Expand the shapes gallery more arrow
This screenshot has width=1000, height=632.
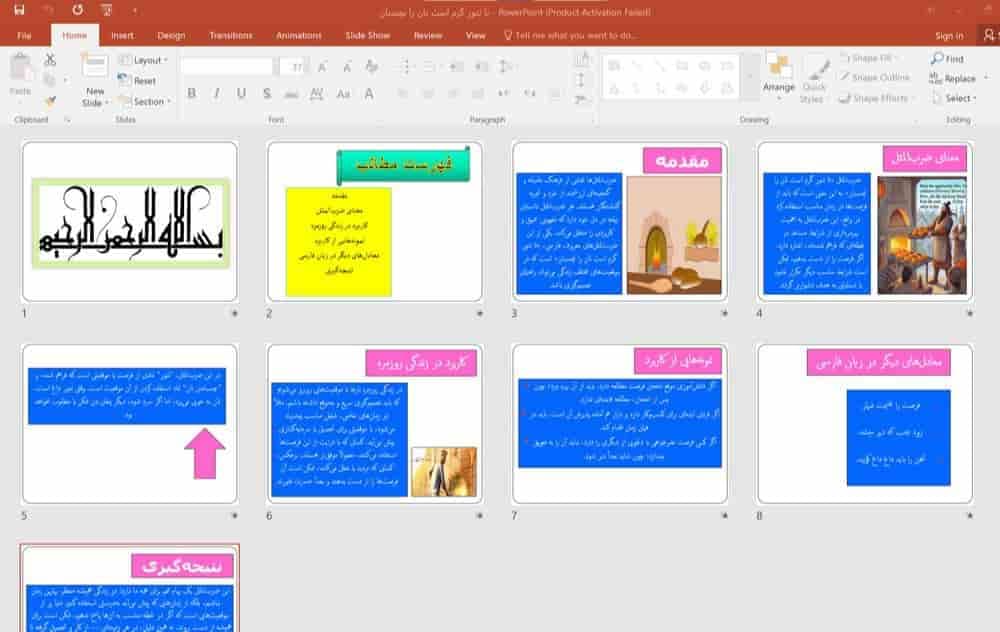tap(749, 76)
